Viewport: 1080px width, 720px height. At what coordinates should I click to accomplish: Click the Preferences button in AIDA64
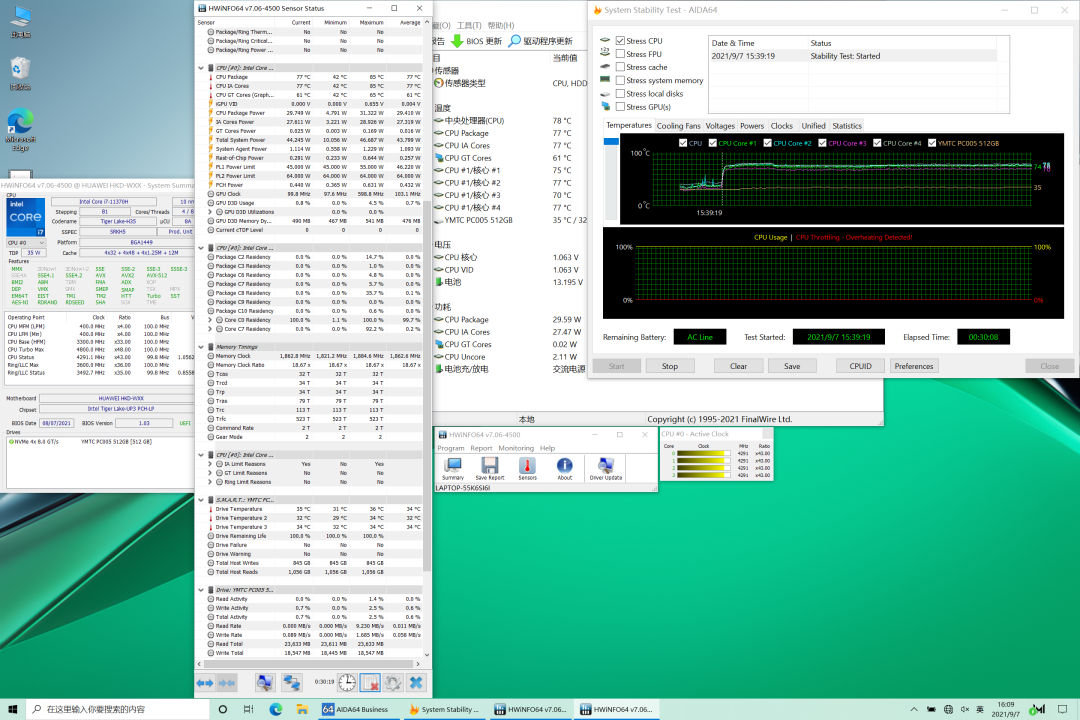click(x=913, y=366)
